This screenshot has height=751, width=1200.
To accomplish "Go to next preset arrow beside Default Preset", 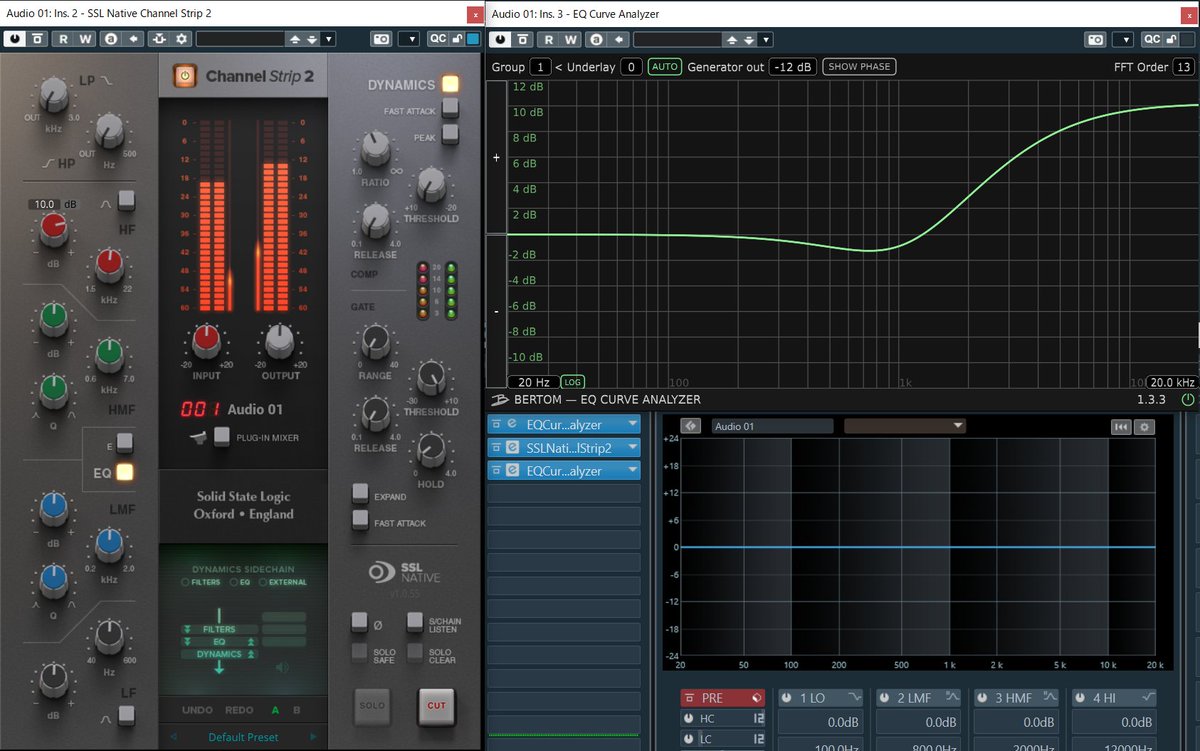I will tap(313, 738).
